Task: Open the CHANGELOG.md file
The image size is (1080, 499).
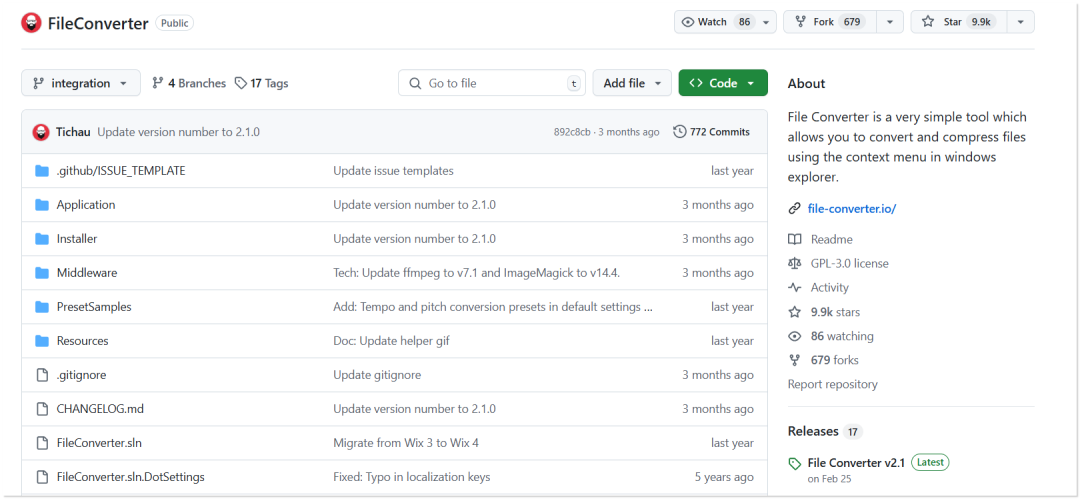Action: pos(100,409)
